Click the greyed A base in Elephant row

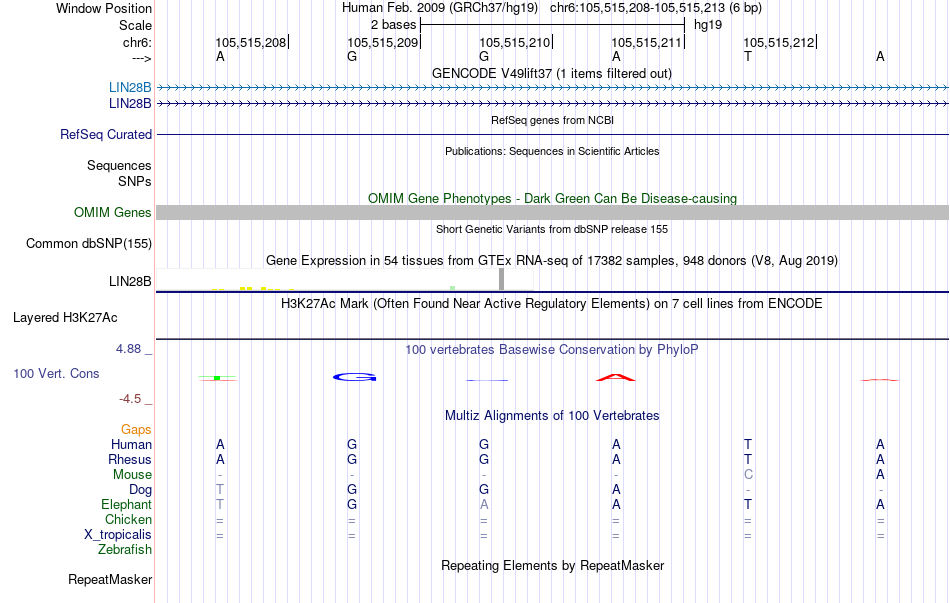pyautogui.click(x=484, y=505)
